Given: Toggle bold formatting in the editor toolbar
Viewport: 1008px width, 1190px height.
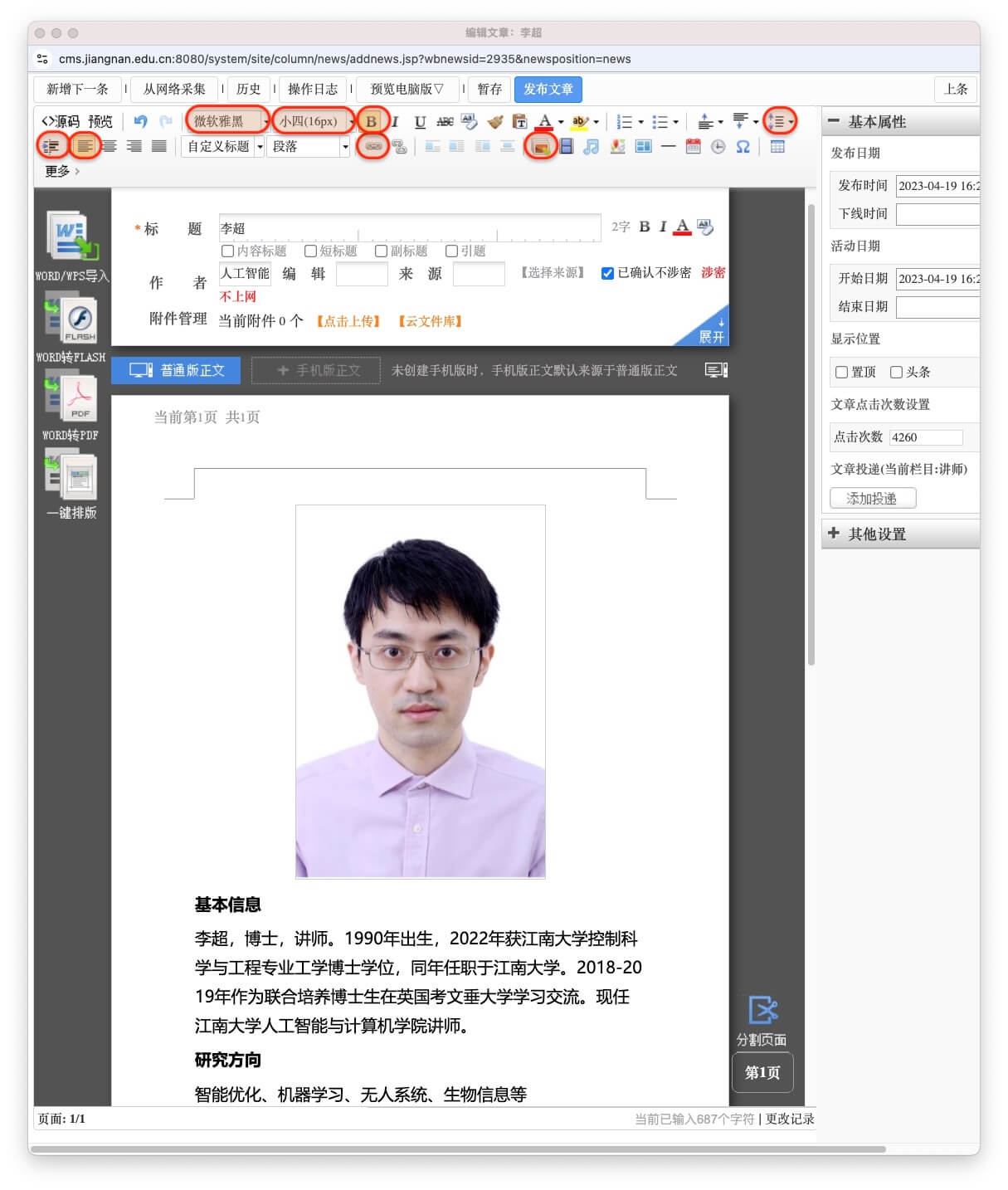Looking at the screenshot, I should [x=371, y=122].
